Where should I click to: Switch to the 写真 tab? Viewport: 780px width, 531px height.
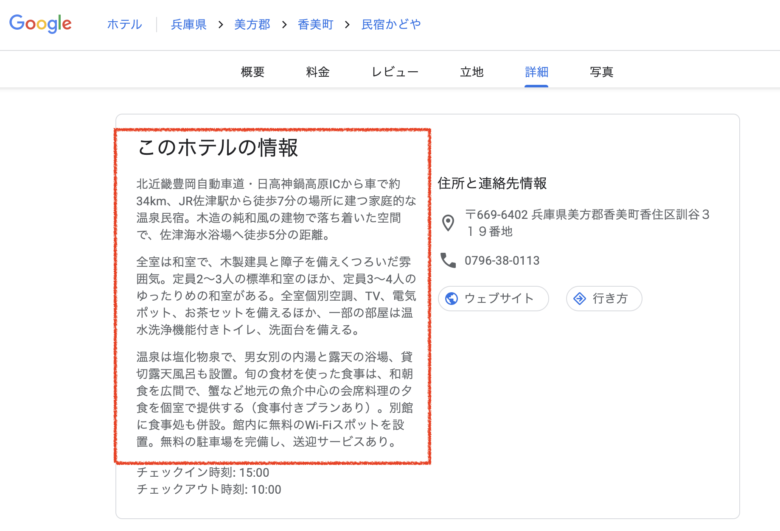pyautogui.click(x=601, y=72)
